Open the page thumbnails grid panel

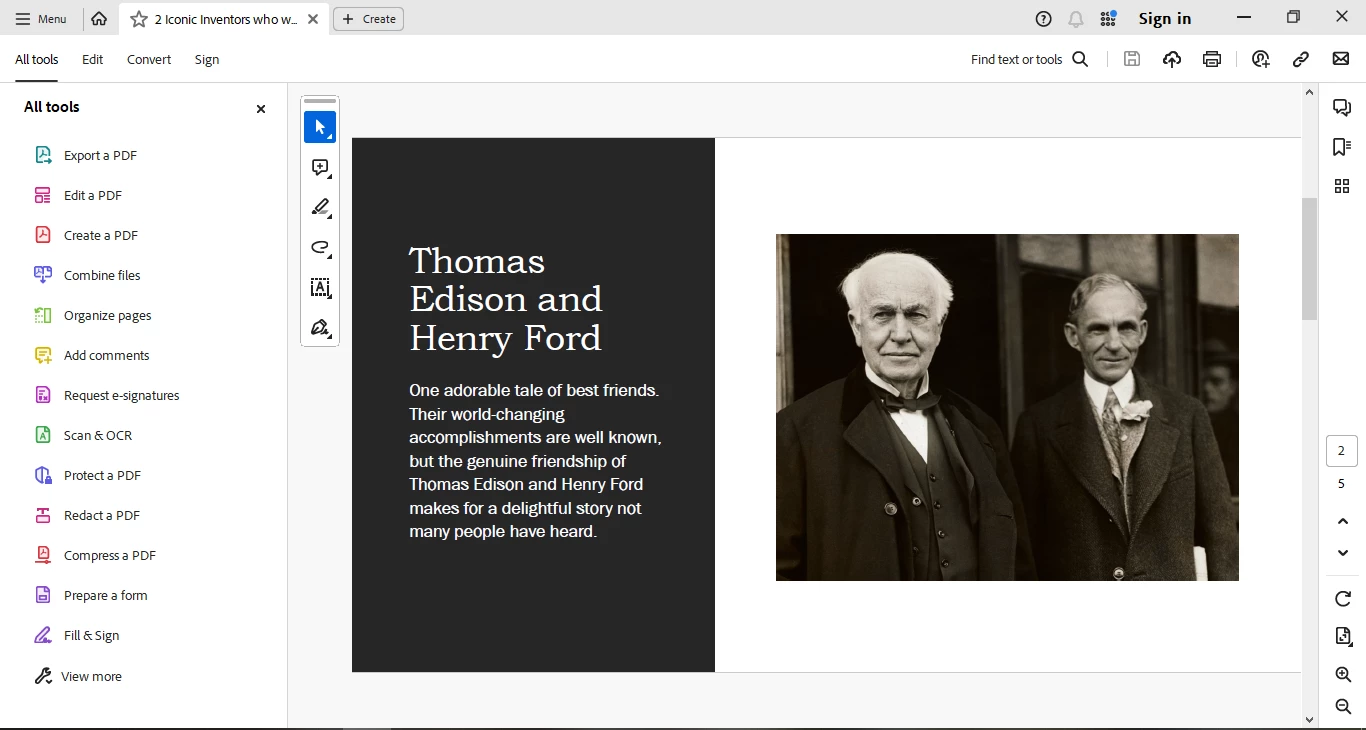coord(1342,186)
